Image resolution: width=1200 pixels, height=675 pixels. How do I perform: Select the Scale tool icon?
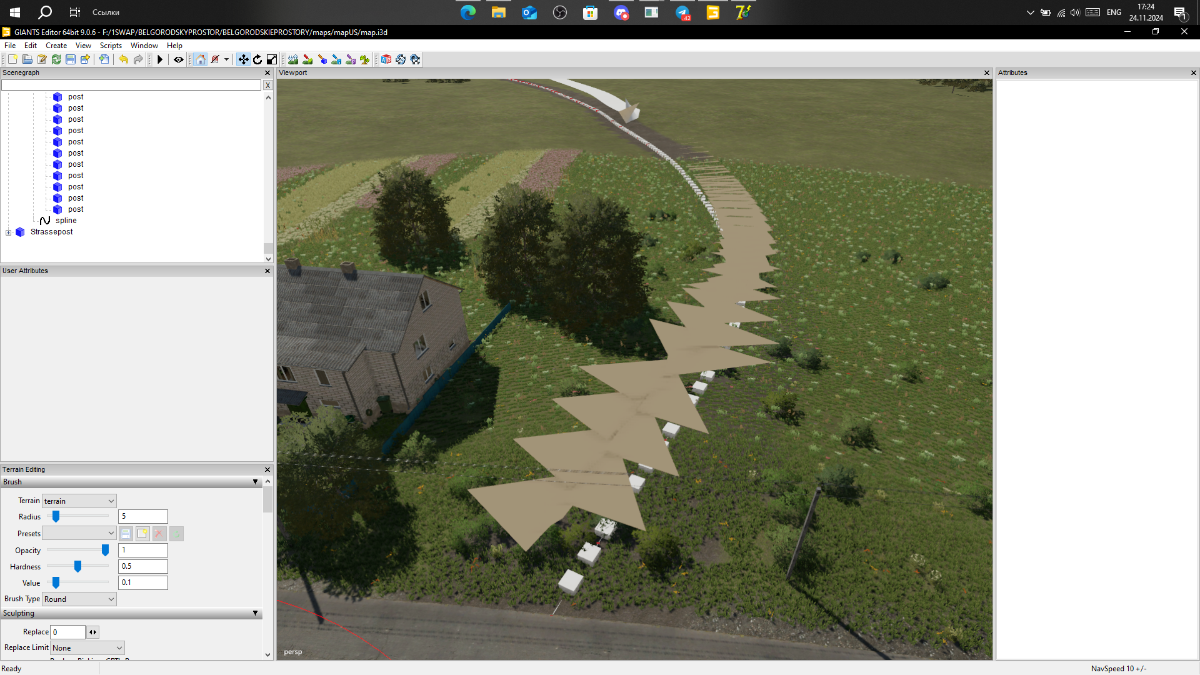tap(271, 60)
